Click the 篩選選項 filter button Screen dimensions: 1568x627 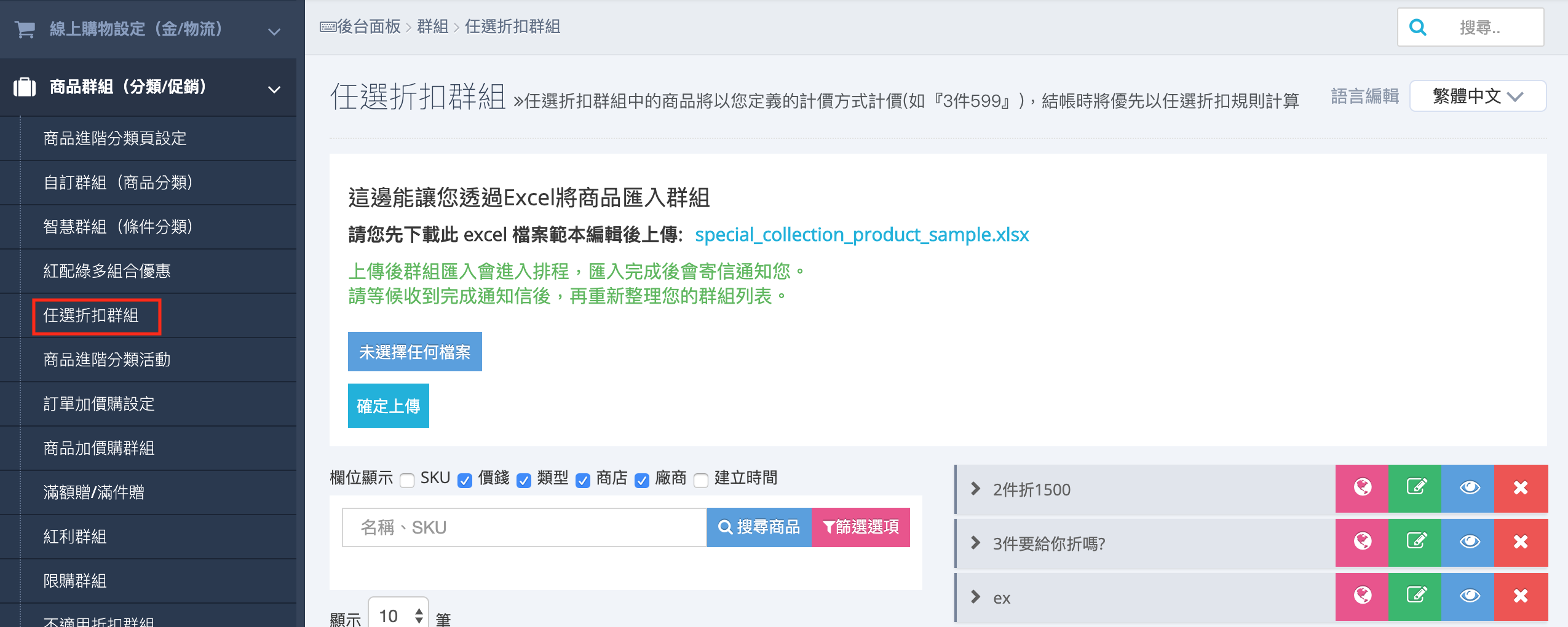point(861,527)
